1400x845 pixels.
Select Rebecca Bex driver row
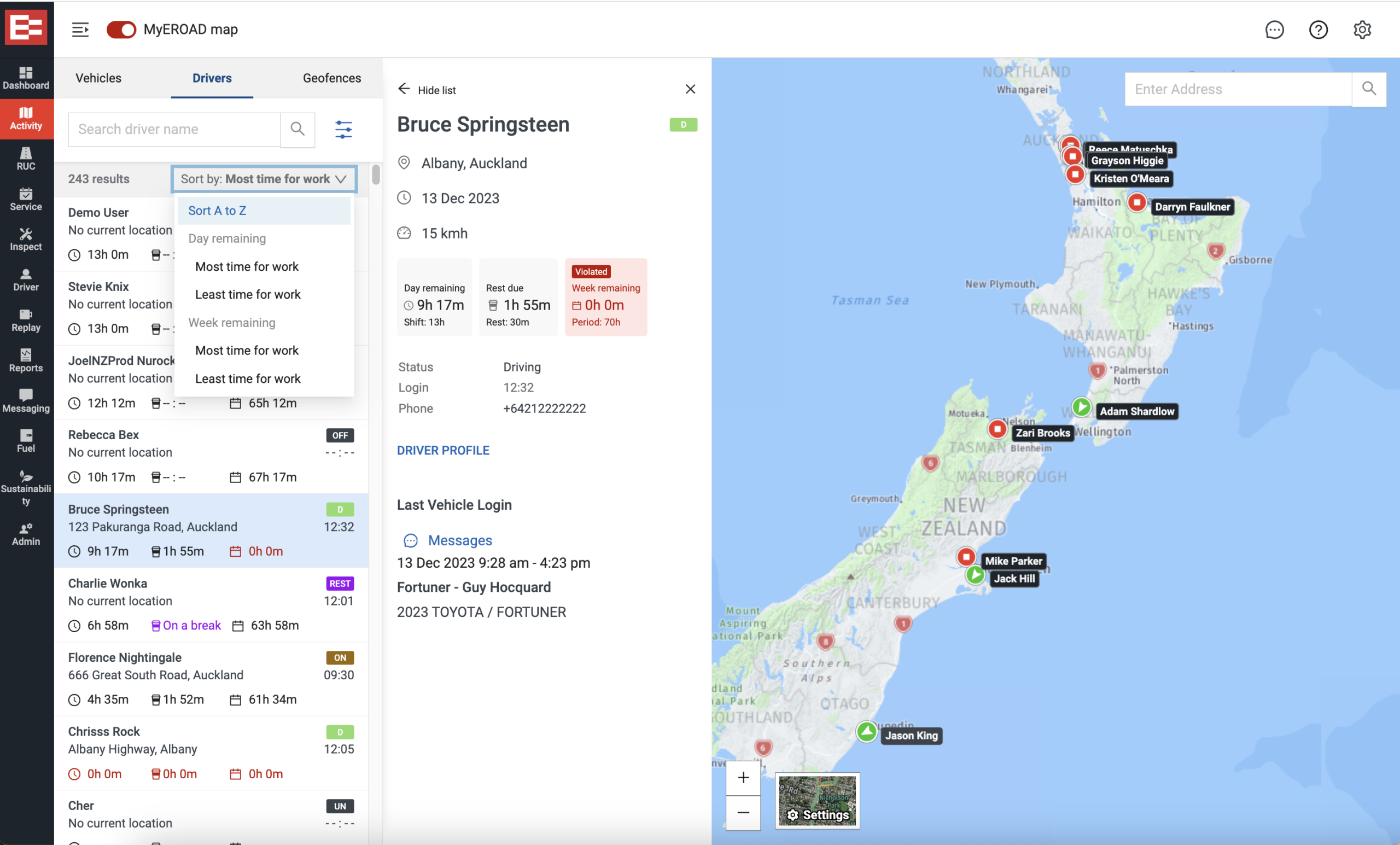pos(211,456)
